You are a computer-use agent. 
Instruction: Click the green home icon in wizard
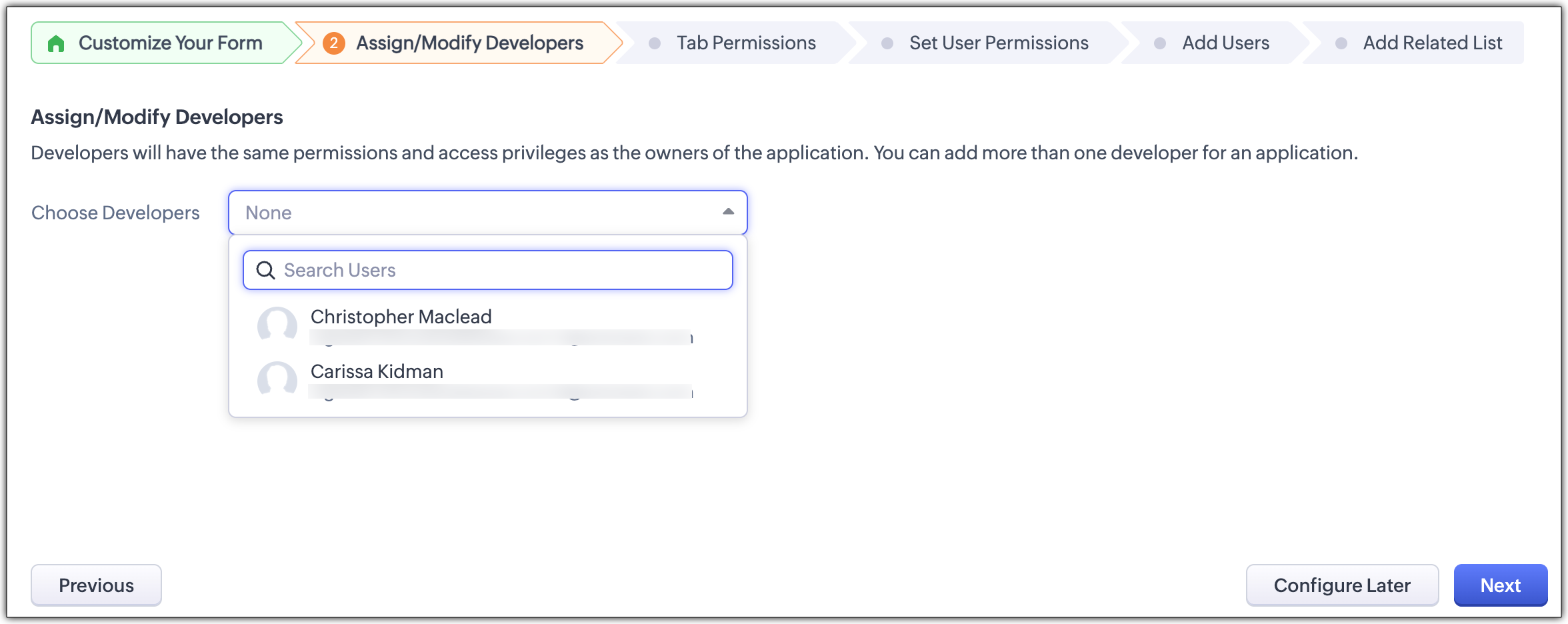click(x=56, y=43)
